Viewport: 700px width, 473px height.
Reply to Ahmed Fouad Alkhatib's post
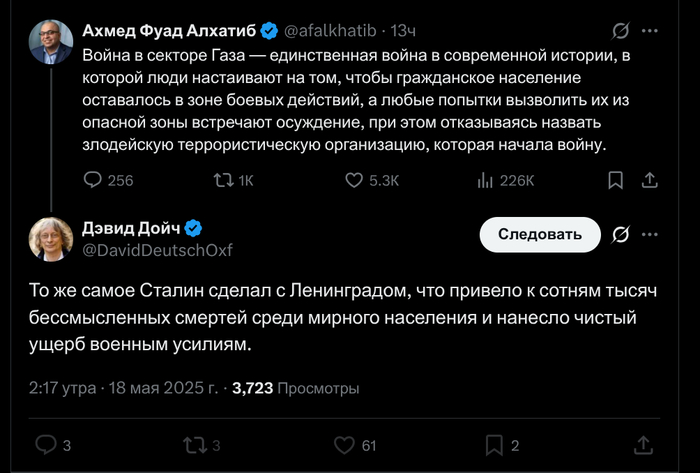point(93,180)
